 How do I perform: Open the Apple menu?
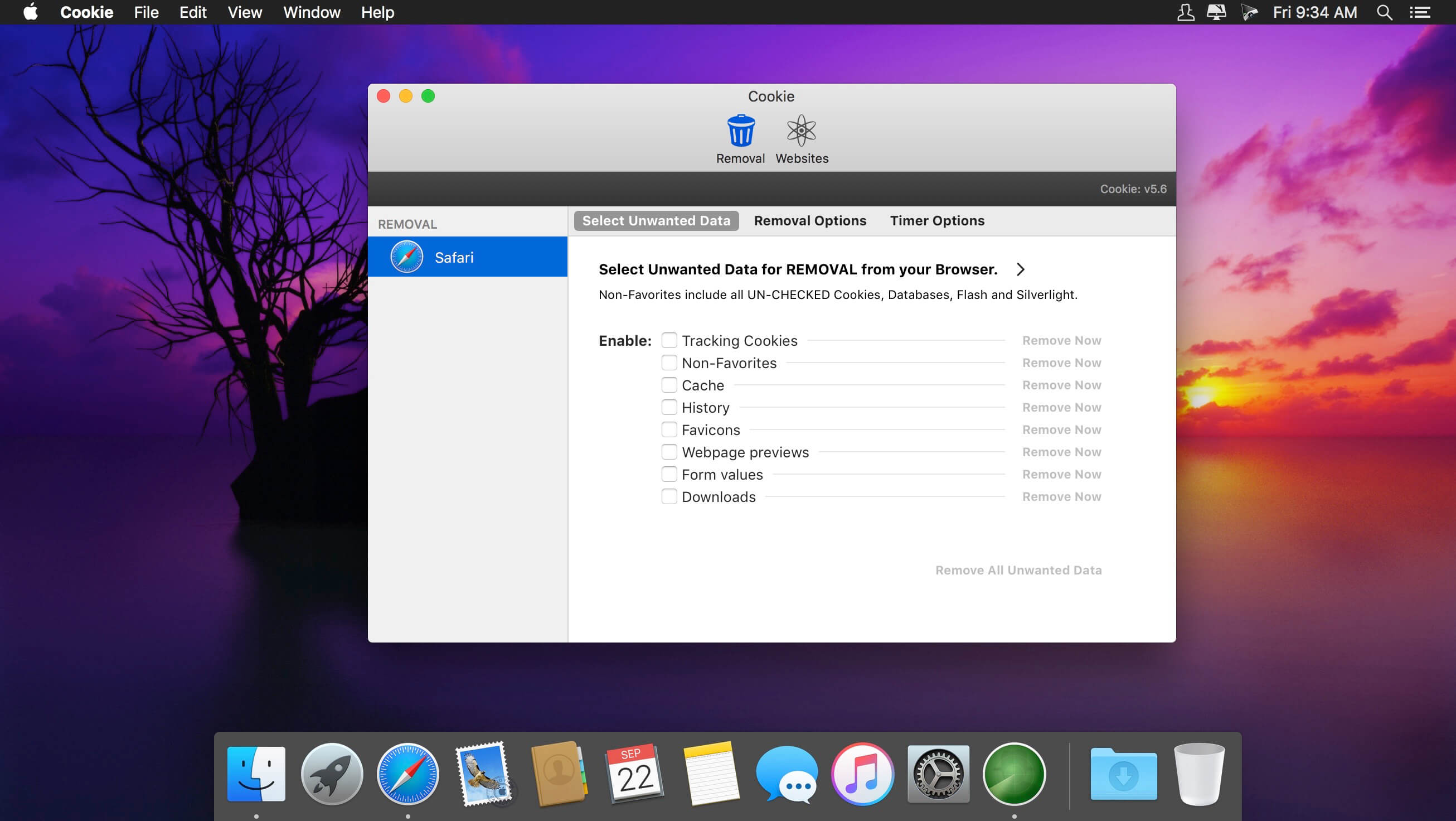pyautogui.click(x=31, y=12)
